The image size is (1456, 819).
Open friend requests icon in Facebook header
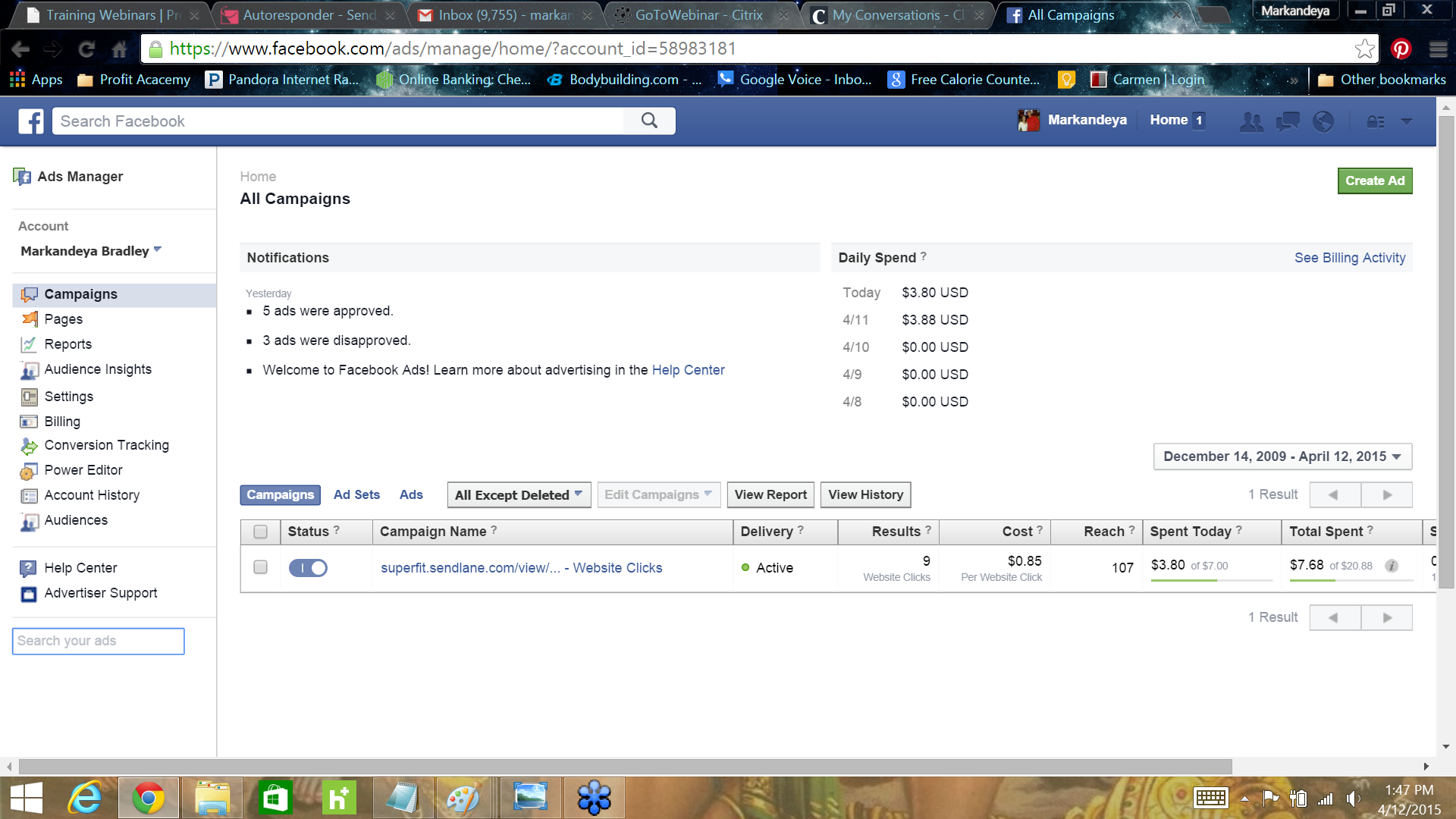click(x=1251, y=121)
